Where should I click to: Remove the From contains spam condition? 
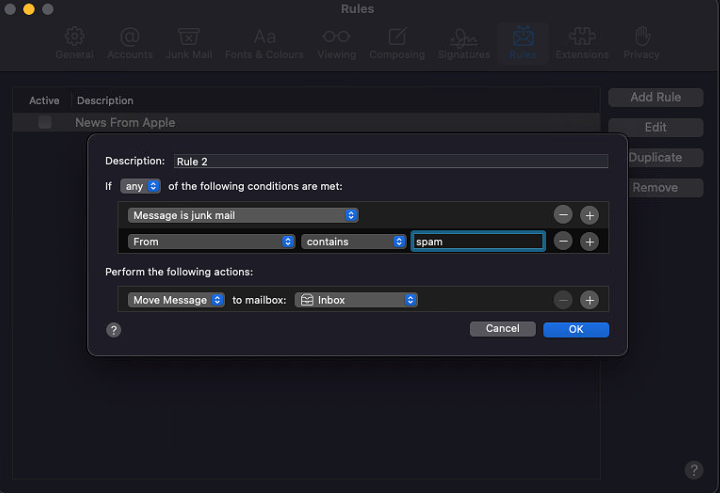[x=563, y=241]
